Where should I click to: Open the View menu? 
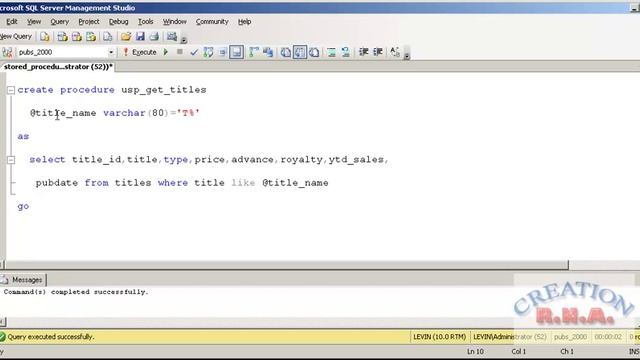pos(34,22)
